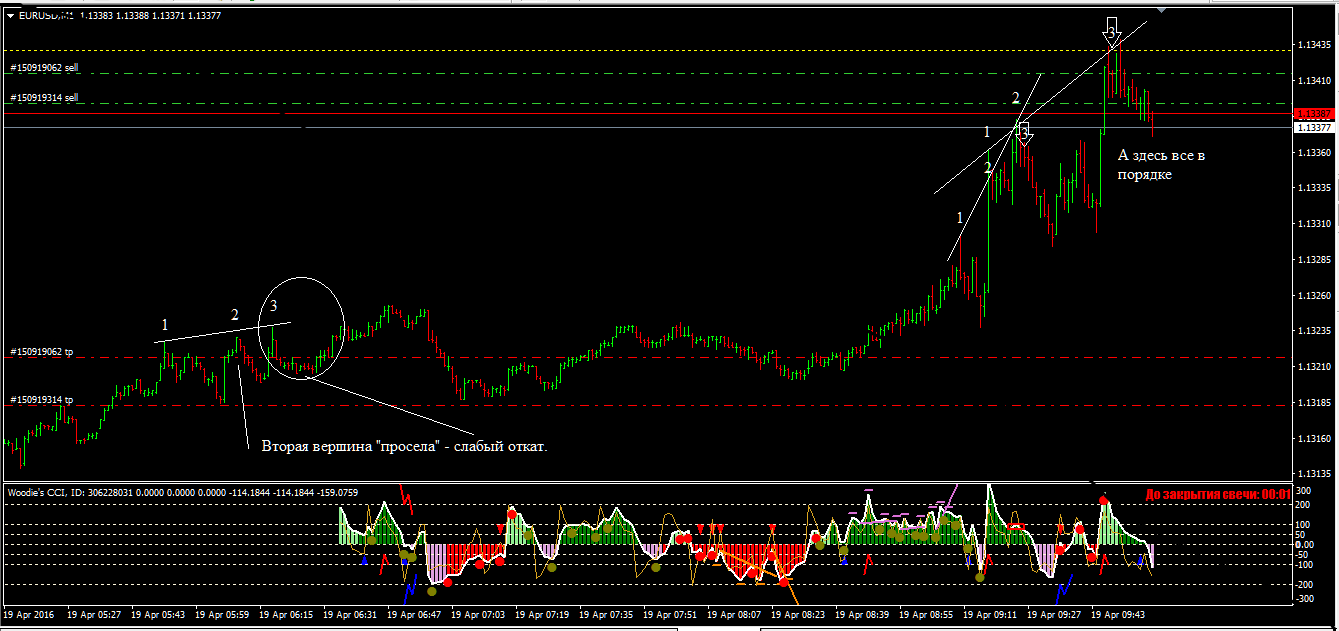This screenshot has height=631, width=1339.
Task: Click the '19 Apr 09:27' time label
Action: point(1053,615)
